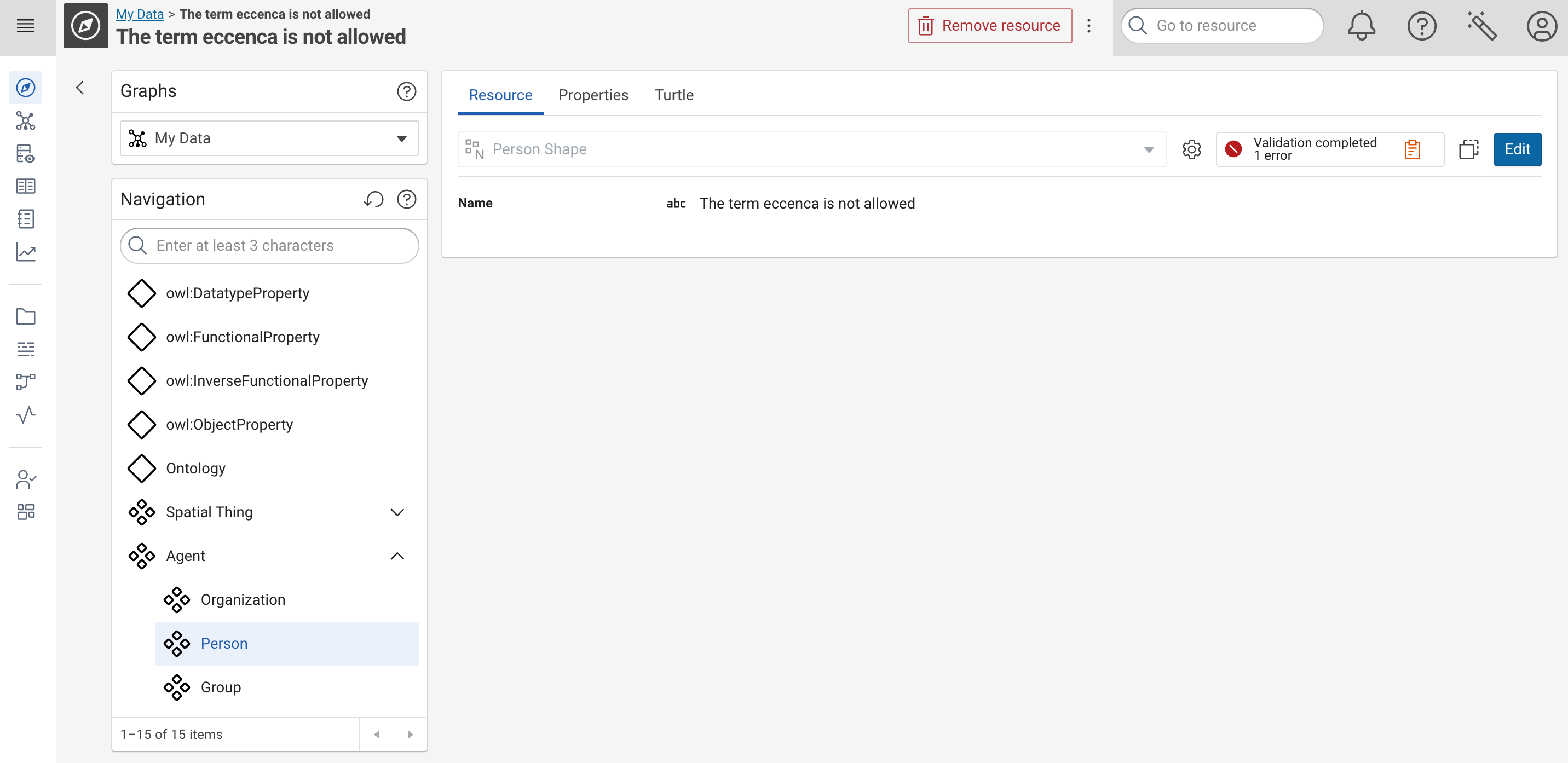Image resolution: width=1568 pixels, height=763 pixels.
Task: Reload the Navigation panel tree
Action: click(373, 199)
